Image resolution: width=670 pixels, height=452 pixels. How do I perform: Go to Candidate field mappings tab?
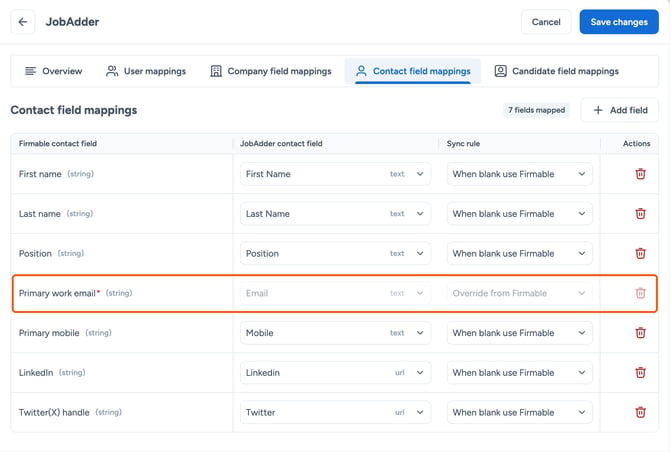556,71
